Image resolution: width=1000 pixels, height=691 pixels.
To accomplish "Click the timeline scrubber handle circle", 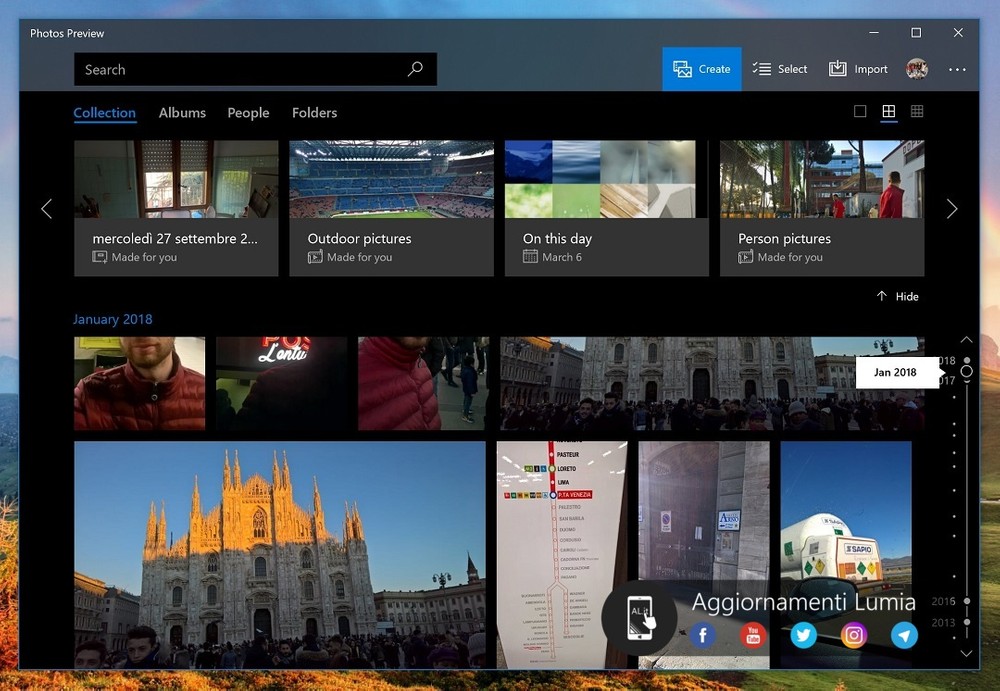I will [x=967, y=371].
